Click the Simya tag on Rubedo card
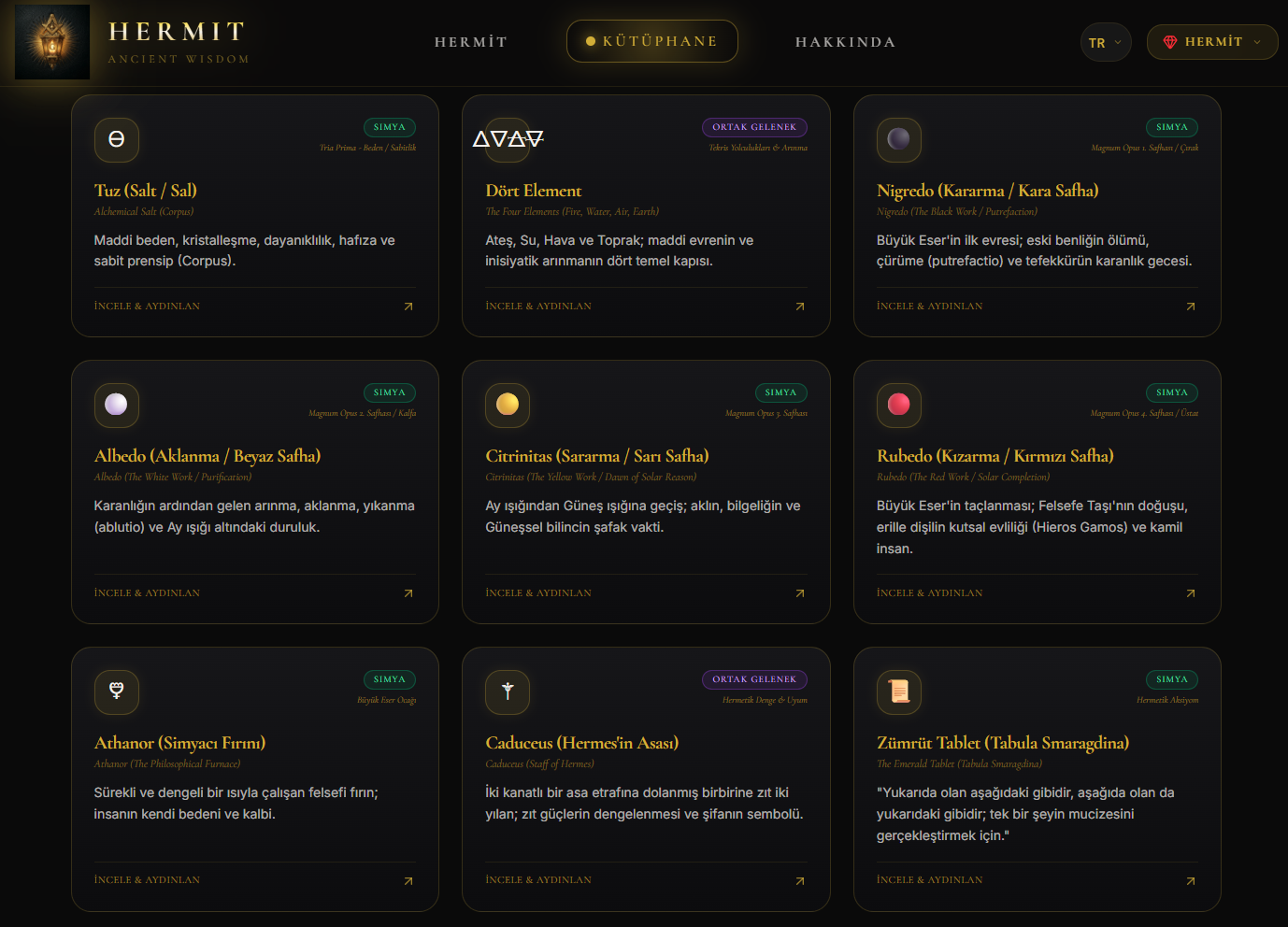This screenshot has width=1288, height=927. pos(1172,392)
